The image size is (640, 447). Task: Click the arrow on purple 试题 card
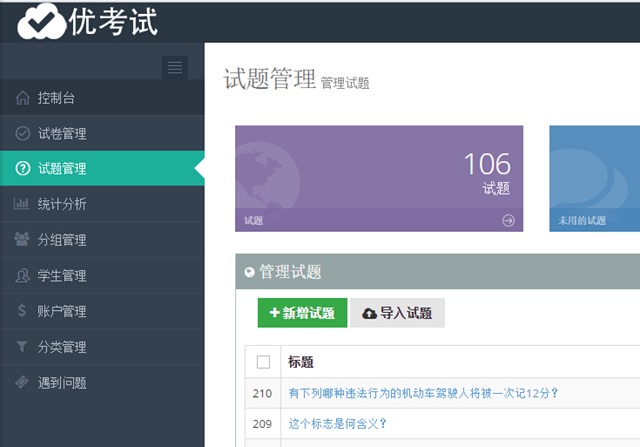point(508,220)
